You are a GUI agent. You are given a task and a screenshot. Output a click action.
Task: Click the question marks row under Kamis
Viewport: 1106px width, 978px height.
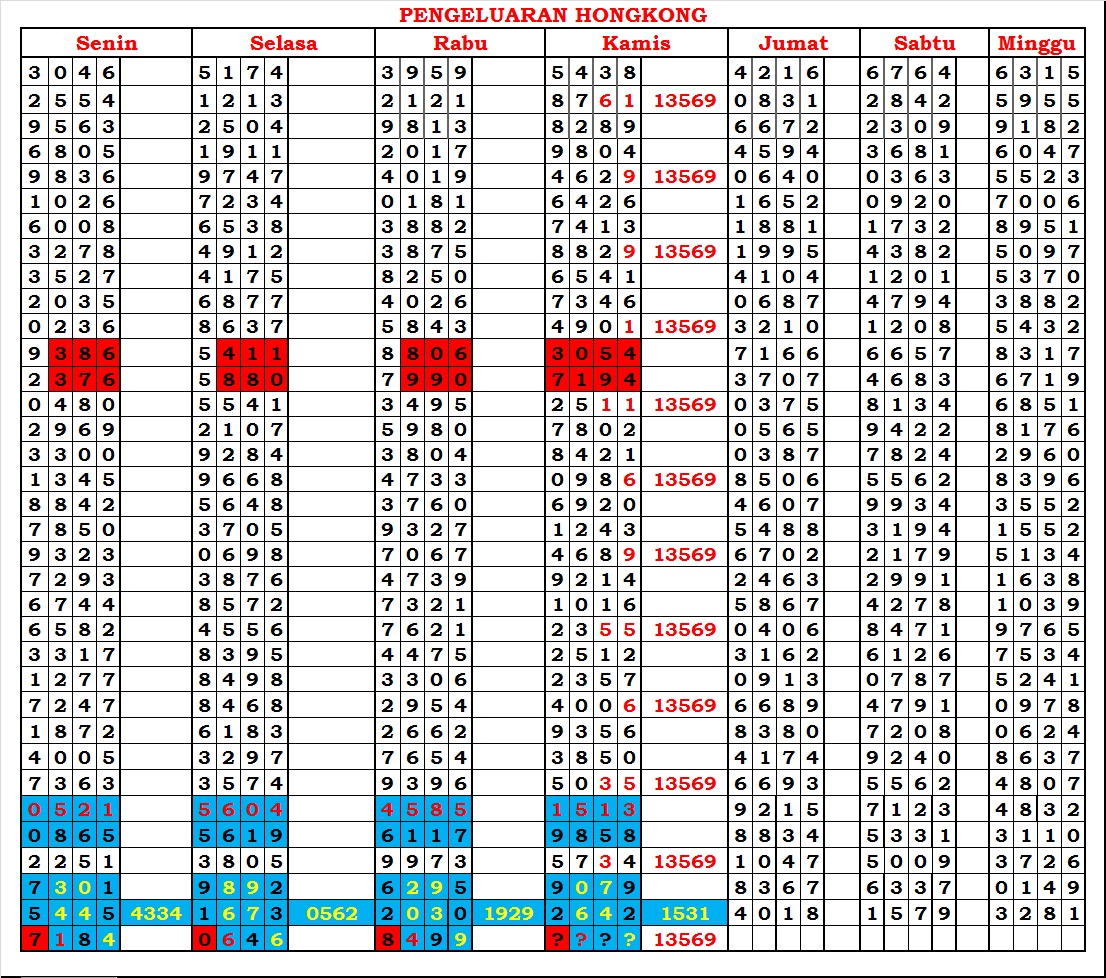tap(593, 939)
